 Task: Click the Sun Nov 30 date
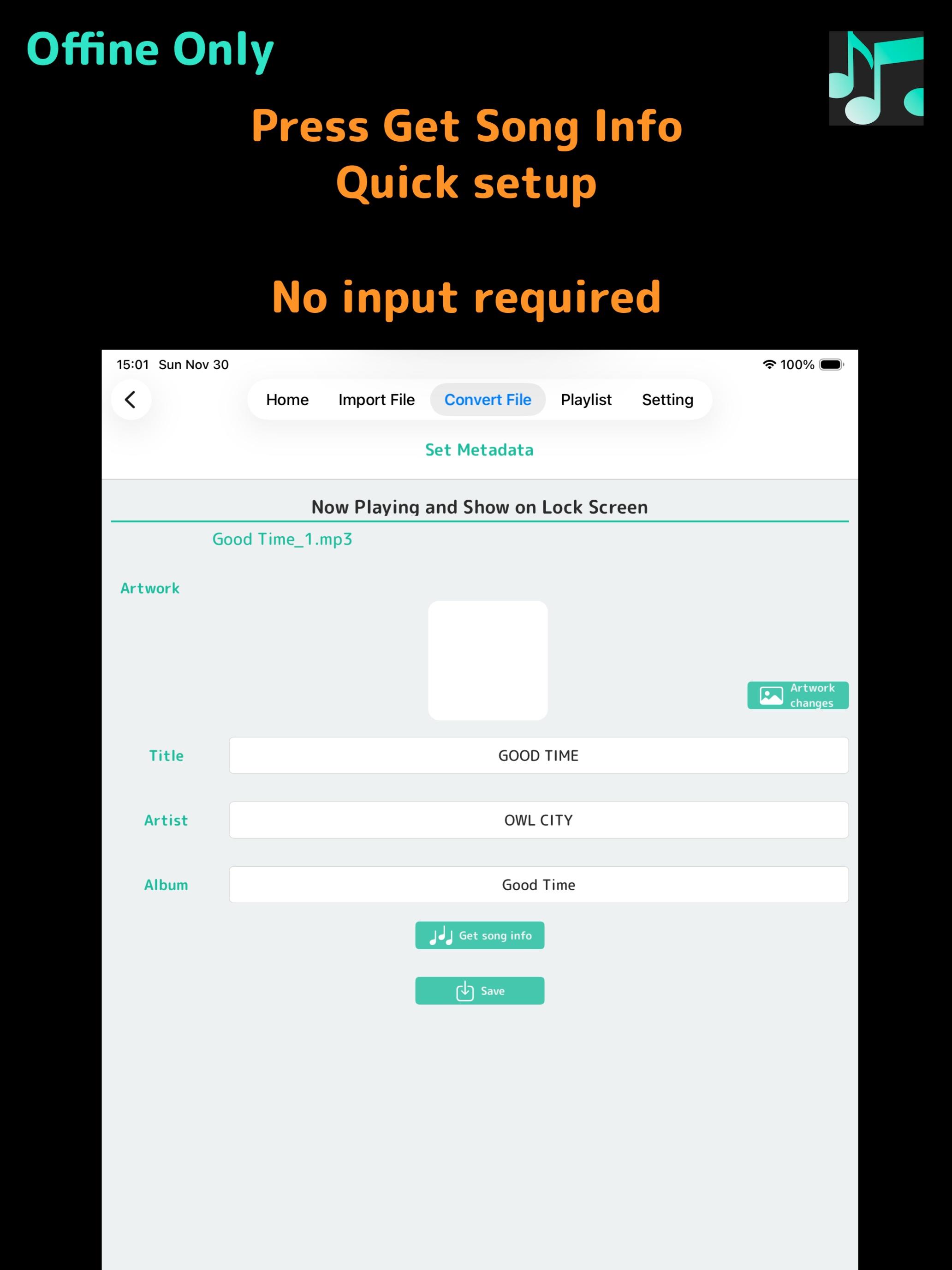click(193, 365)
